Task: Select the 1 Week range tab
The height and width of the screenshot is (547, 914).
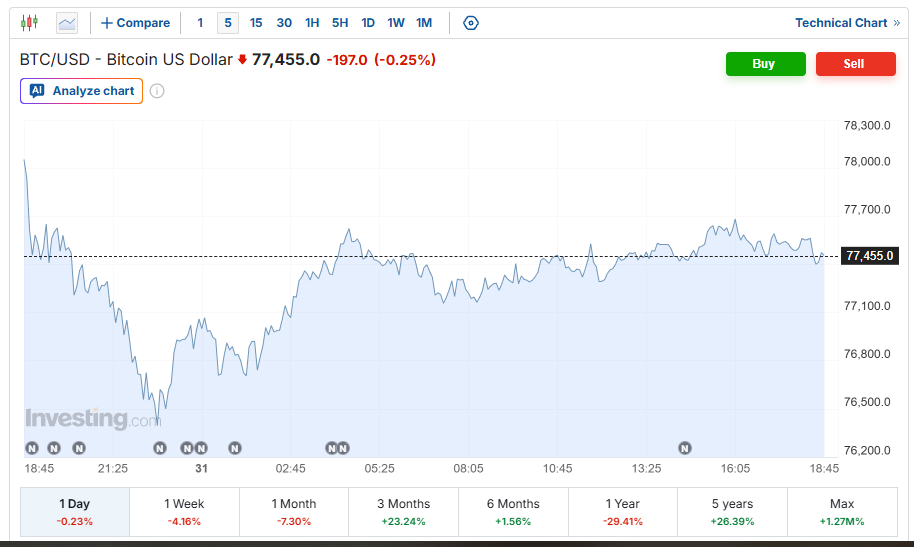Action: [x=184, y=512]
